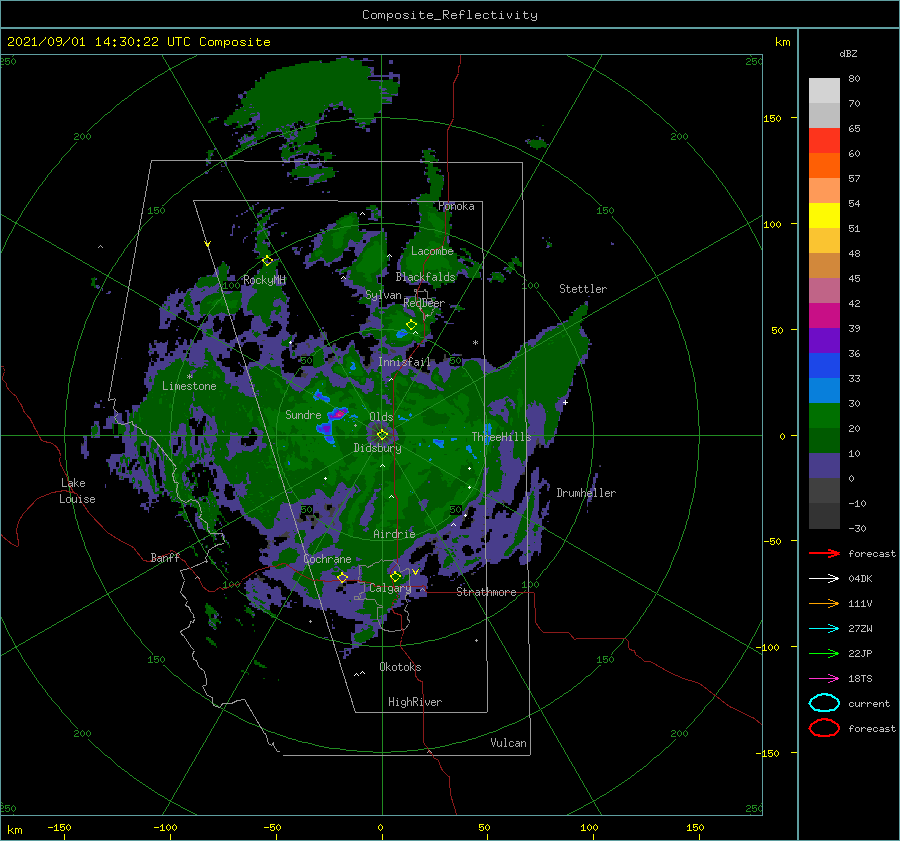Viewport: 900px width, 841px height.
Task: Click the HighRiver town label
Action: [415, 702]
